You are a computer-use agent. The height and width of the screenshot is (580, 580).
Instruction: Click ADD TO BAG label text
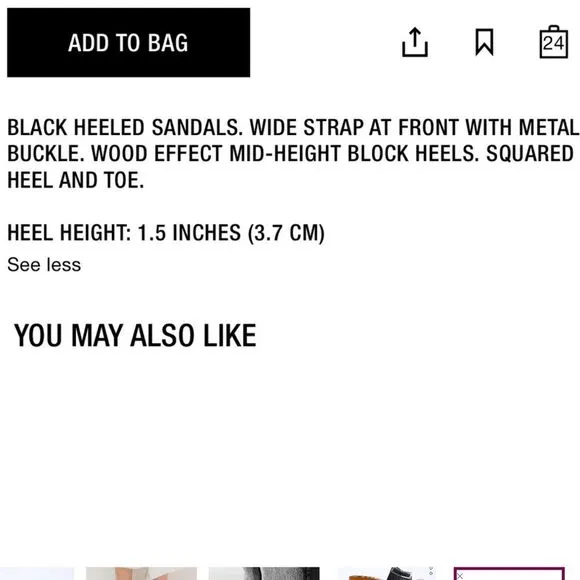(128, 43)
